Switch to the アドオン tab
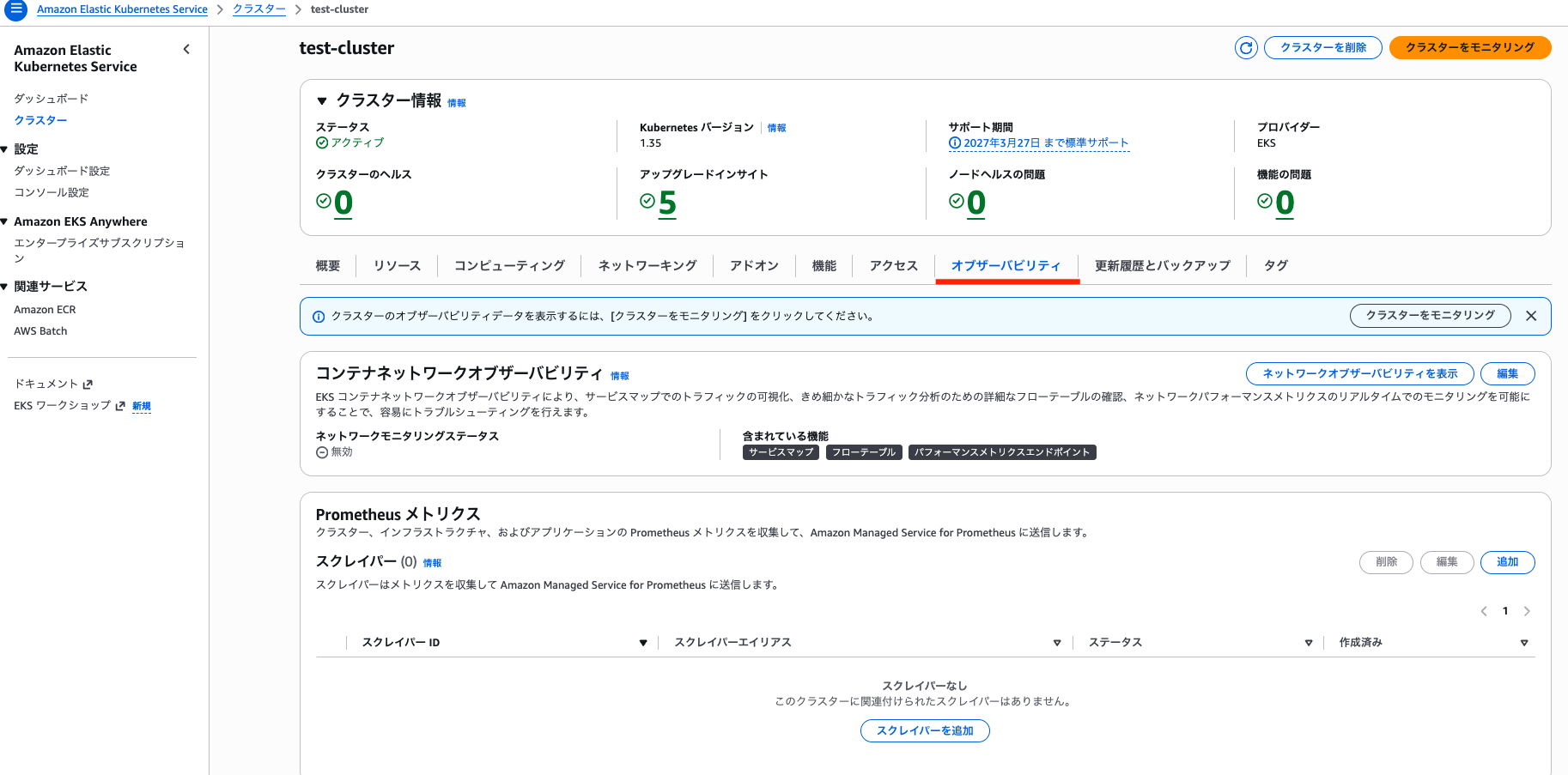This screenshot has width=1568, height=775. click(x=754, y=266)
